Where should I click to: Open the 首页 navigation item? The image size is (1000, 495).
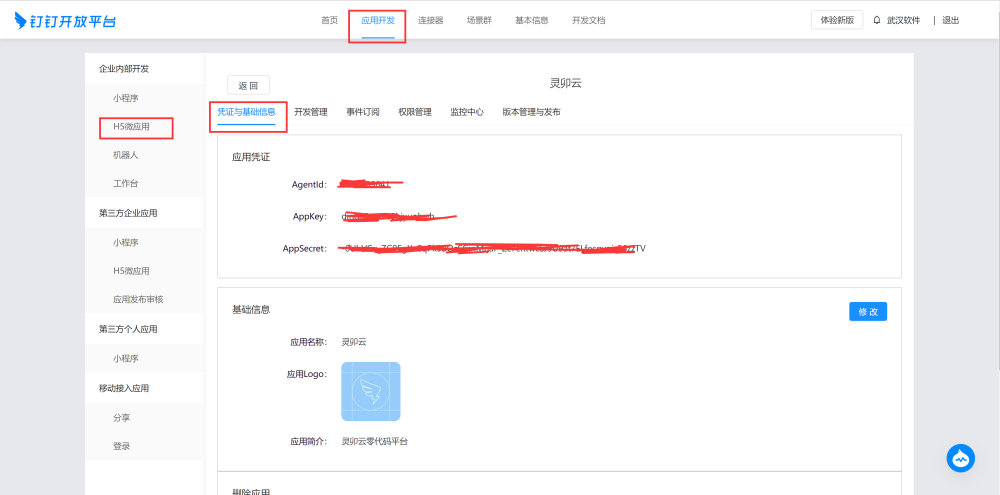pyautogui.click(x=329, y=20)
